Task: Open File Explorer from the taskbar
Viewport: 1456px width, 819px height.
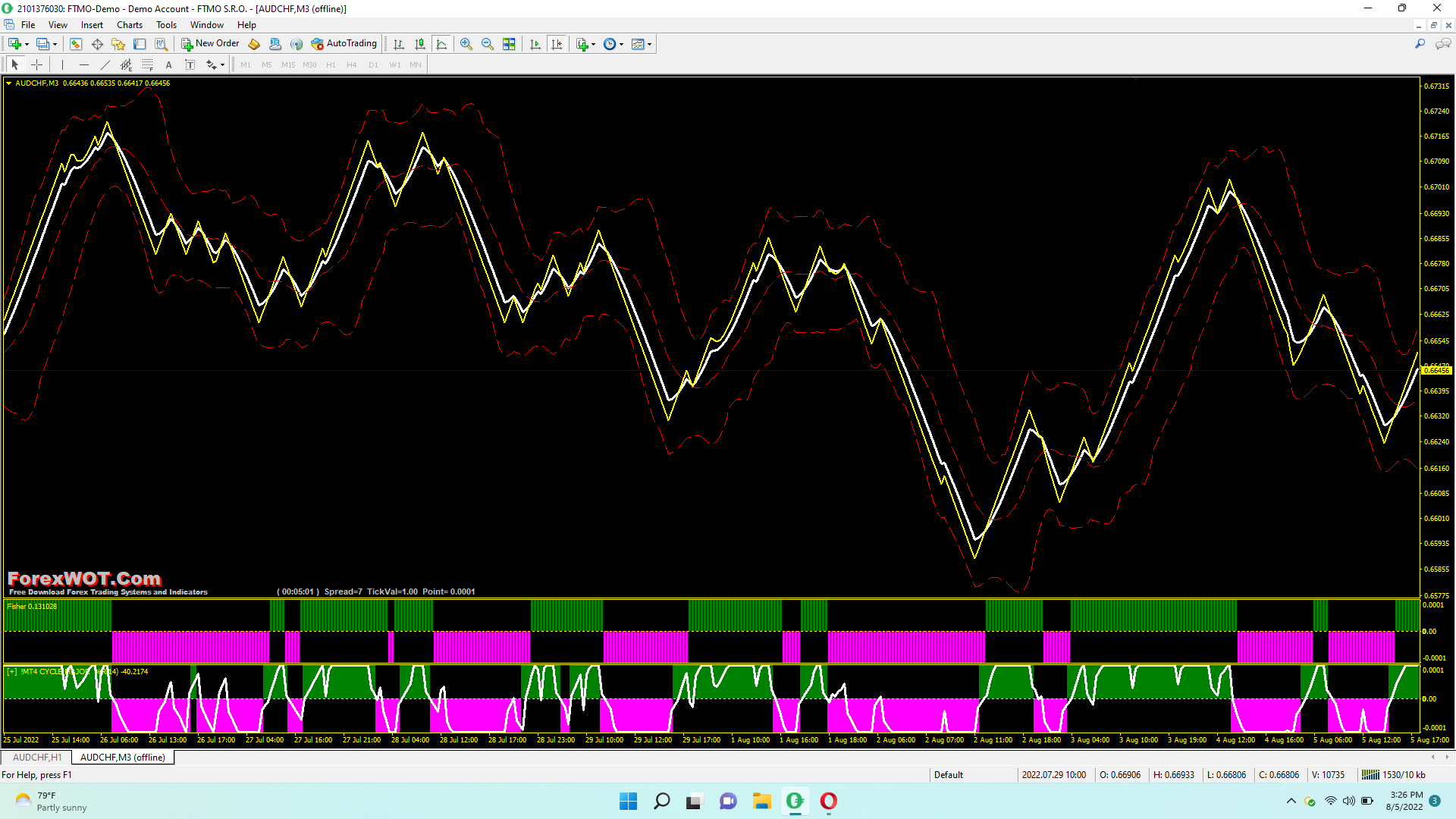Action: point(761,802)
